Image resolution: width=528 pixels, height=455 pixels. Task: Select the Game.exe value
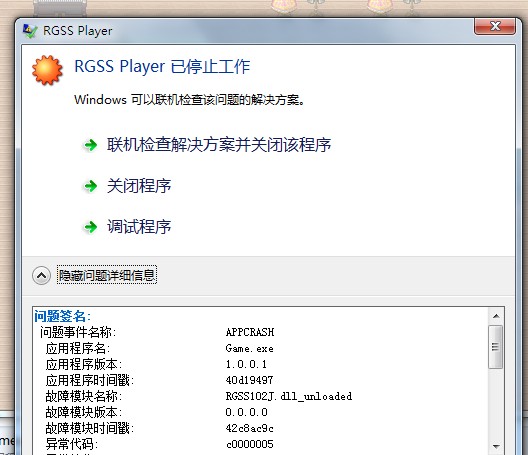tap(250, 348)
